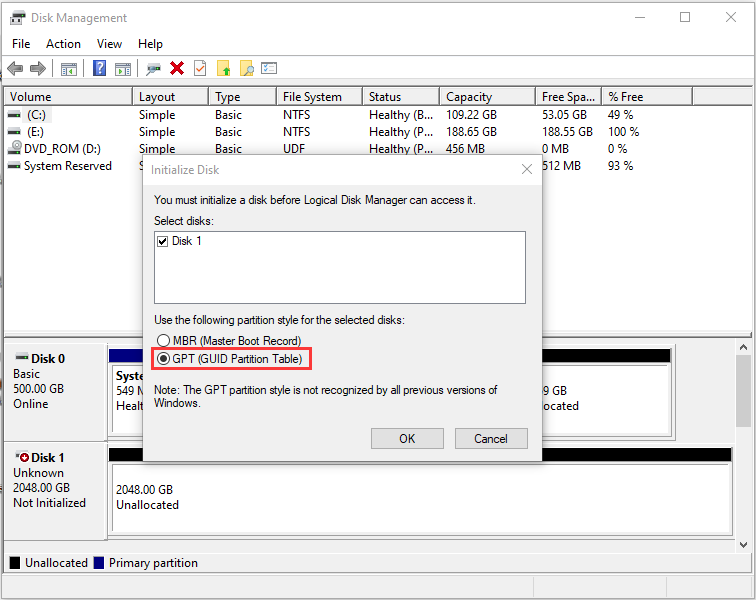Screen dimensions: 756x600
Task: Click the Disk 0 drive icon
Action: [x=22, y=357]
